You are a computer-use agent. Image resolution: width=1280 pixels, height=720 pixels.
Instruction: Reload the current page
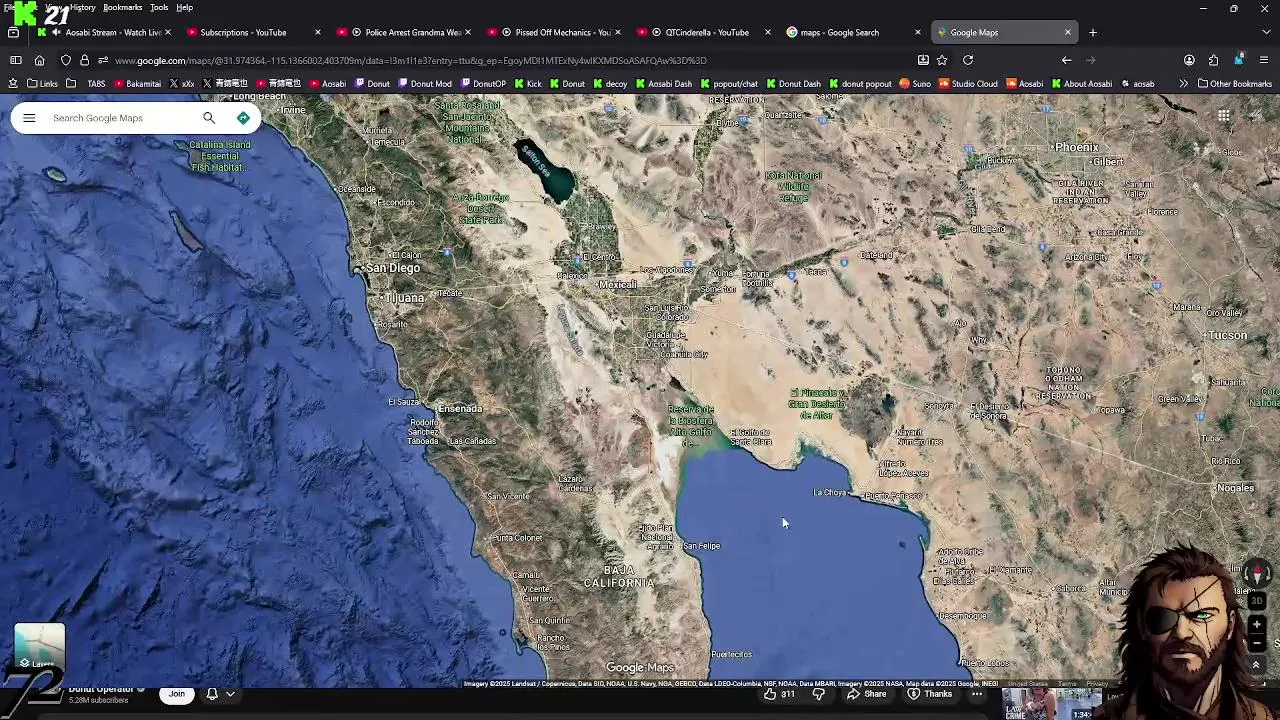pos(968,60)
